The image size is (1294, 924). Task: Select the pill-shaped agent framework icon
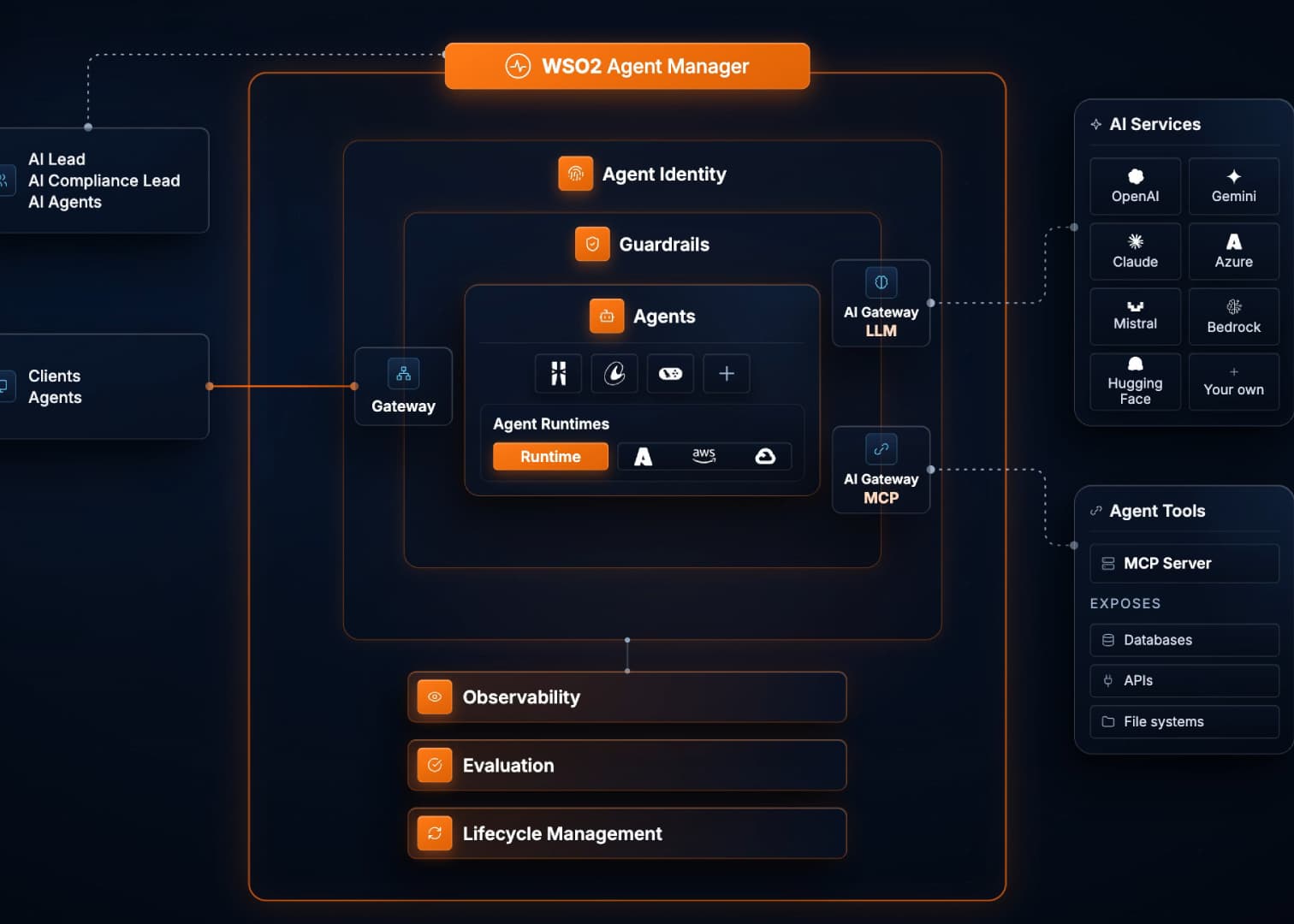point(670,373)
